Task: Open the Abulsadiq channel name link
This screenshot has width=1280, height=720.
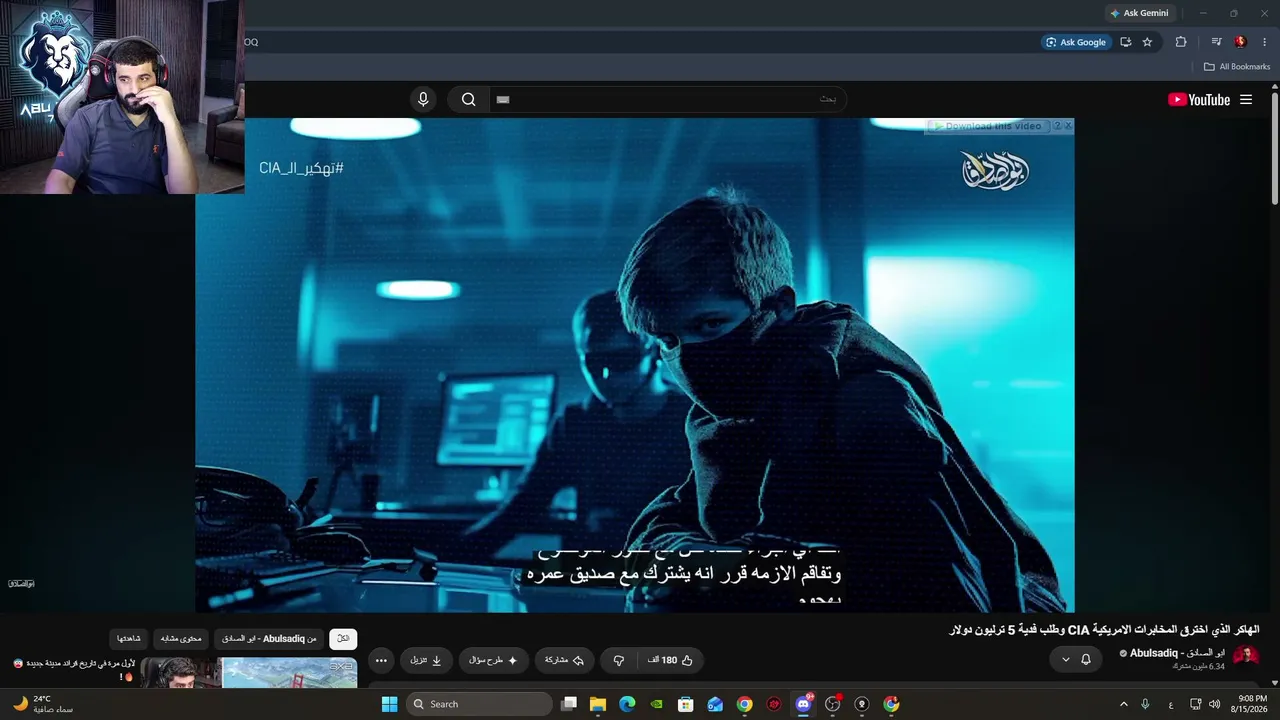Action: click(x=1176, y=653)
